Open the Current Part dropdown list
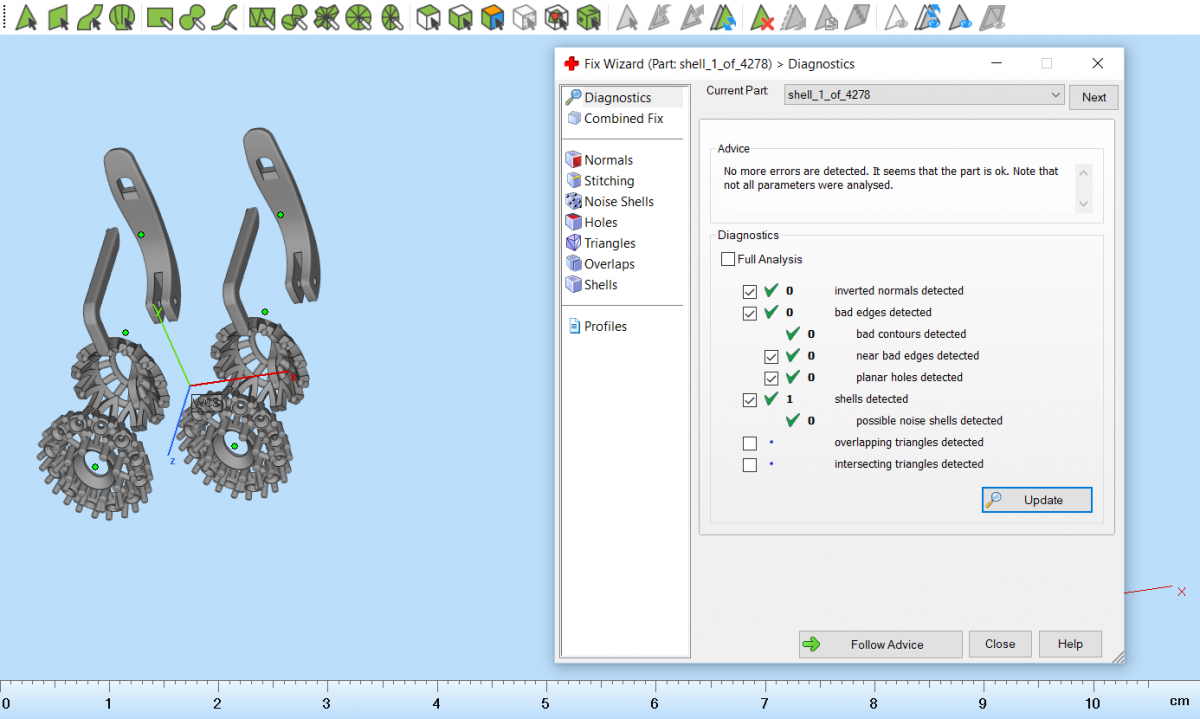Image resolution: width=1200 pixels, height=719 pixels. click(x=1056, y=95)
